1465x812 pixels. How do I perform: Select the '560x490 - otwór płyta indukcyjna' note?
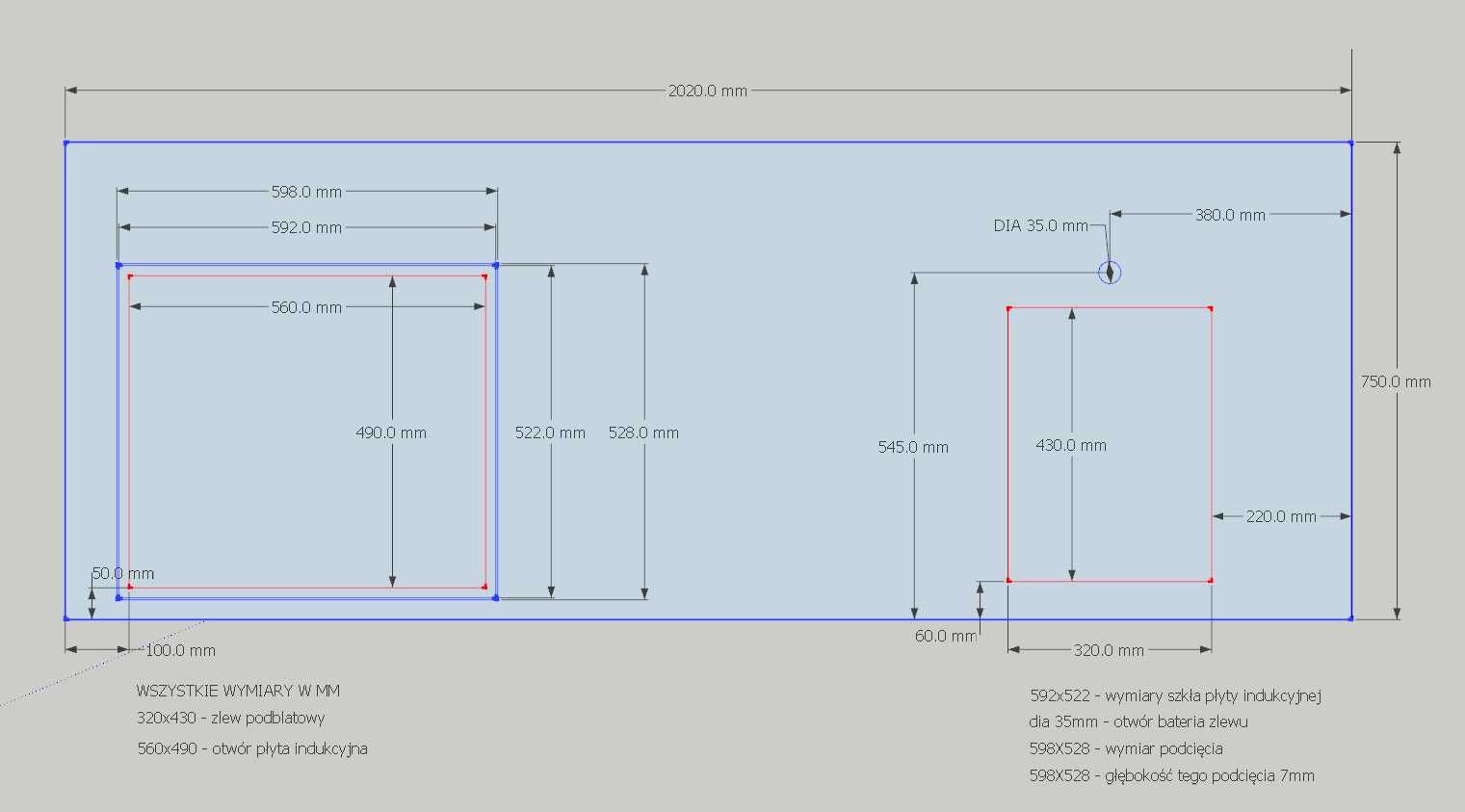click(252, 748)
